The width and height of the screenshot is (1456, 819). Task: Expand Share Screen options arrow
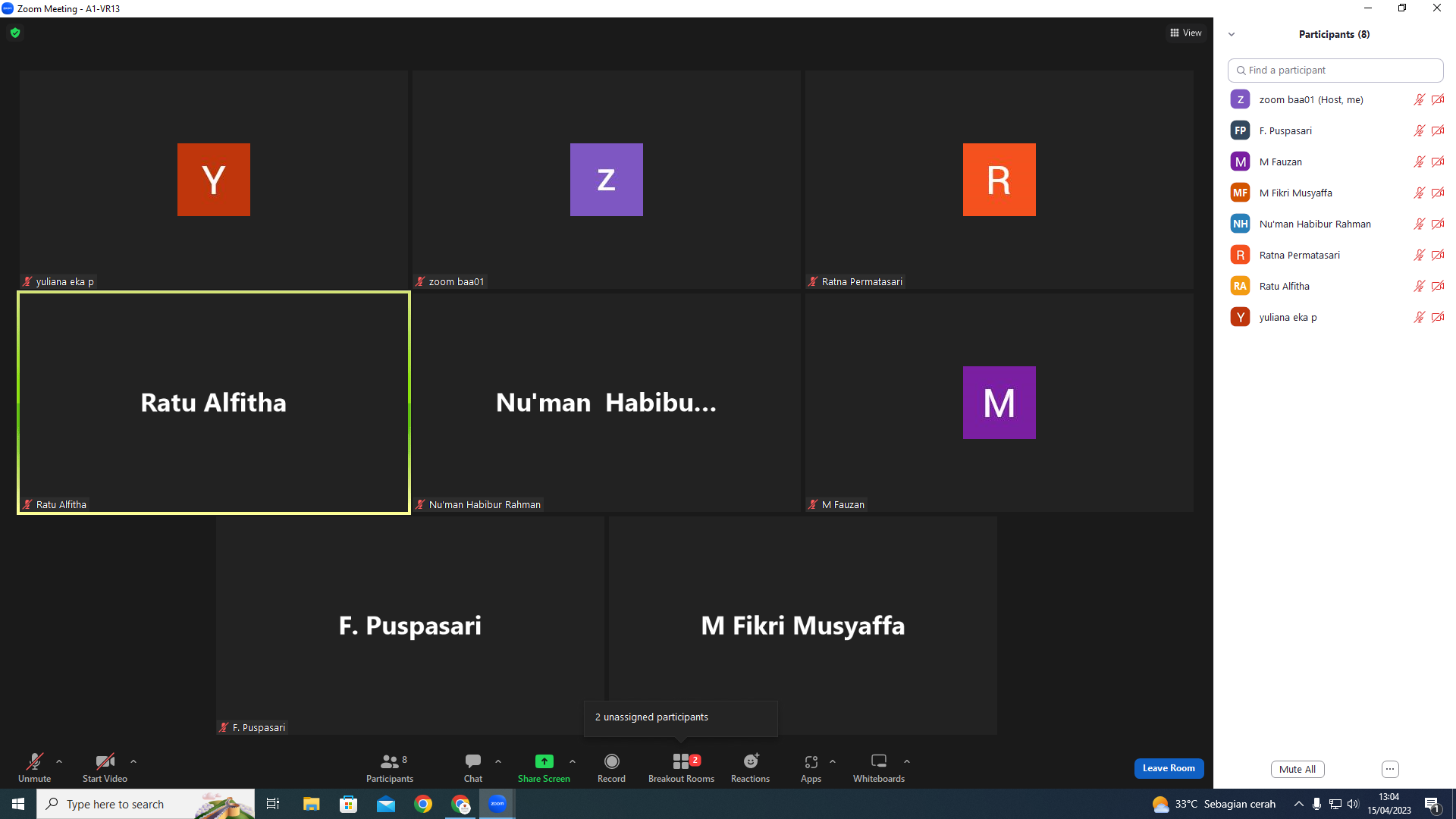(x=573, y=761)
